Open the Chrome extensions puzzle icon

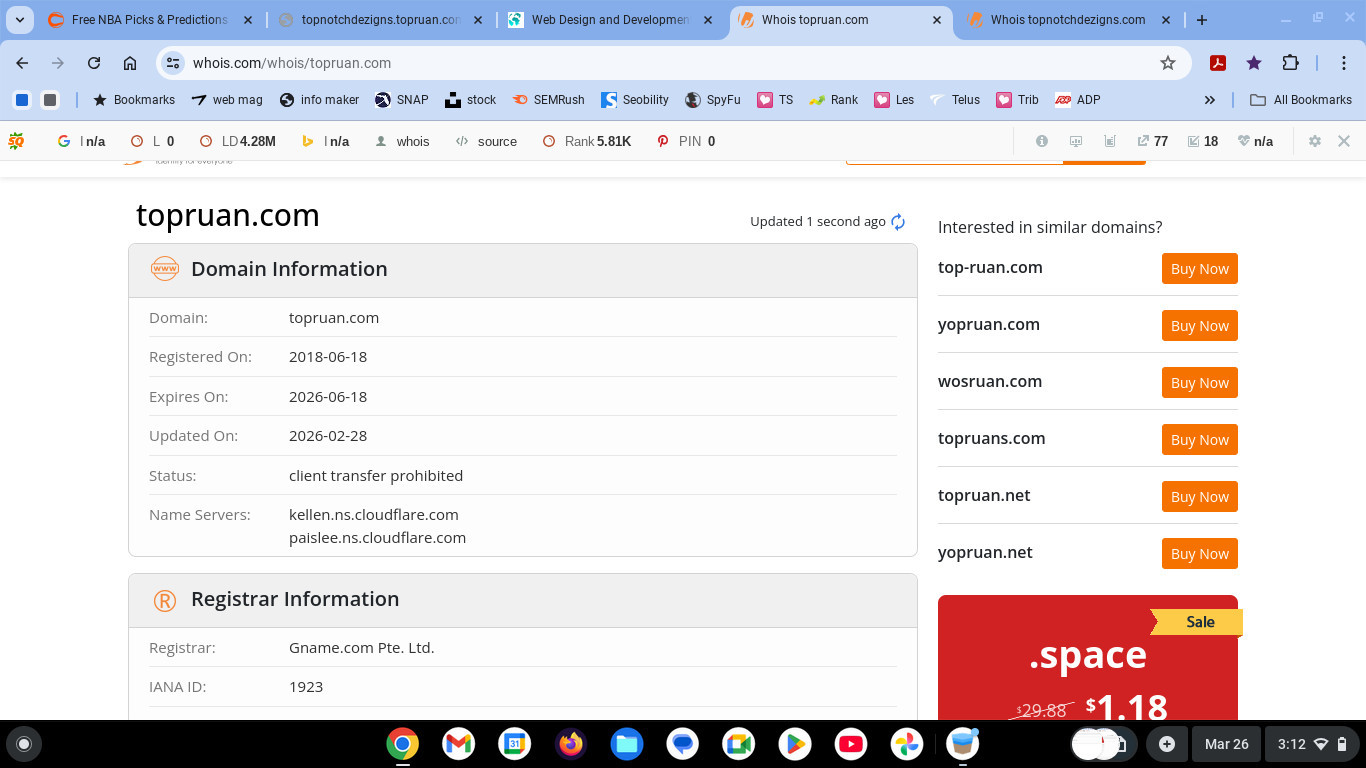pyautogui.click(x=1290, y=63)
